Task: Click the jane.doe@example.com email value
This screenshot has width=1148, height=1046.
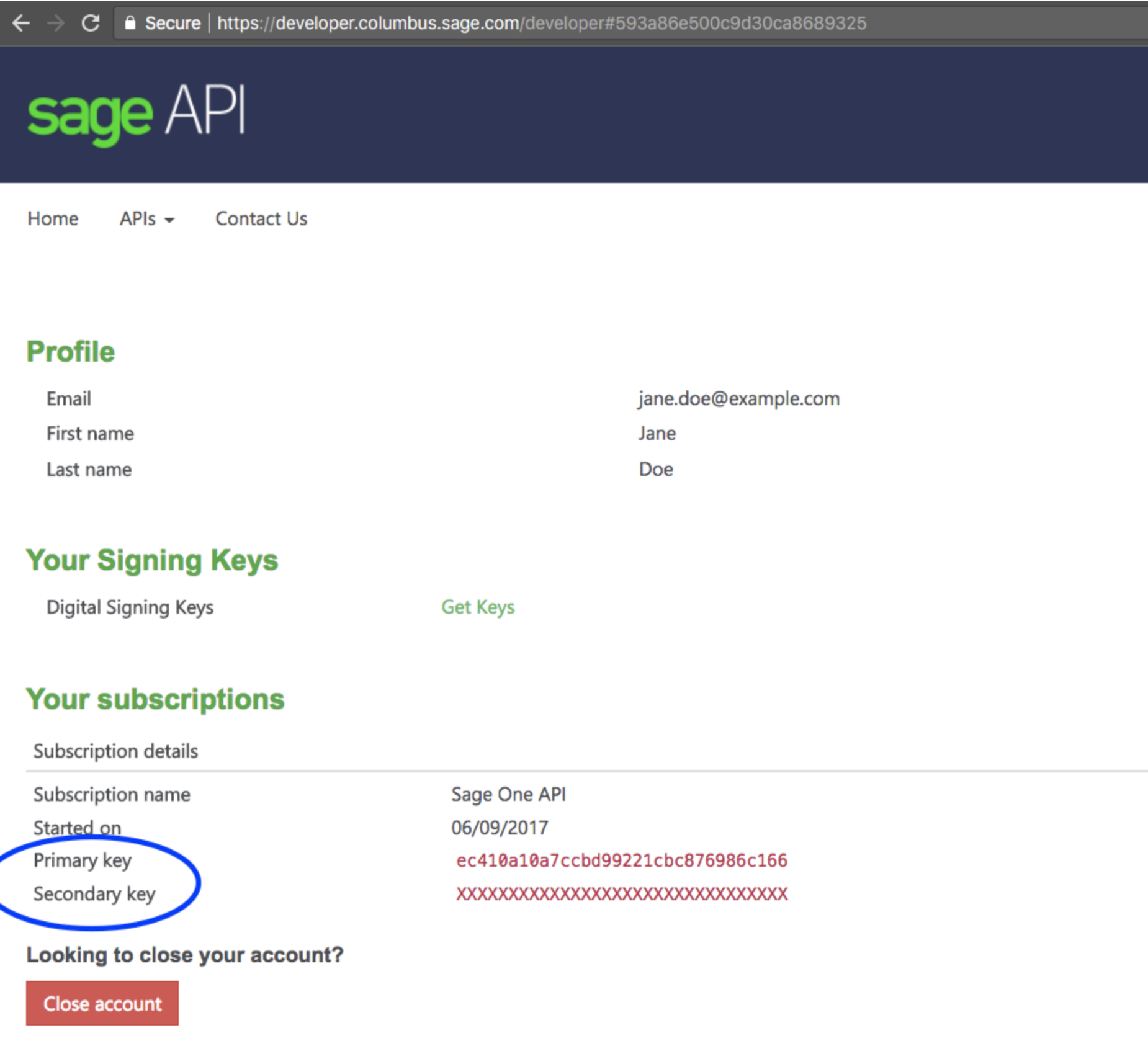Action: [739, 398]
